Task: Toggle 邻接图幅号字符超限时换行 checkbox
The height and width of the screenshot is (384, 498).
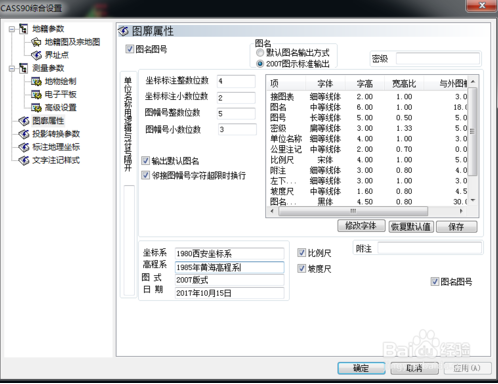Action: pos(145,175)
